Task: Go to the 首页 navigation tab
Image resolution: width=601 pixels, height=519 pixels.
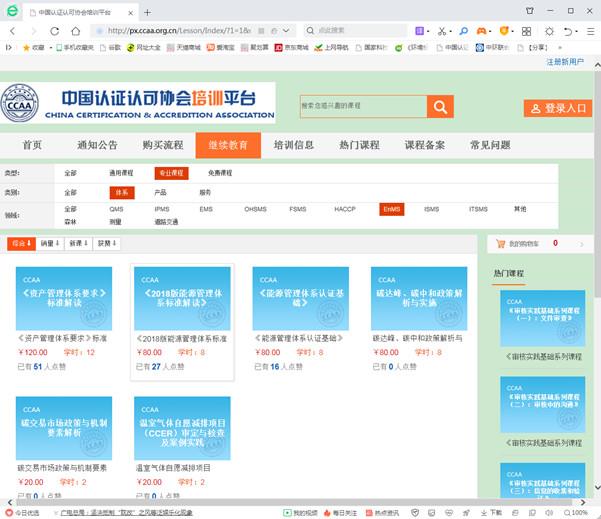Action: tap(32, 145)
